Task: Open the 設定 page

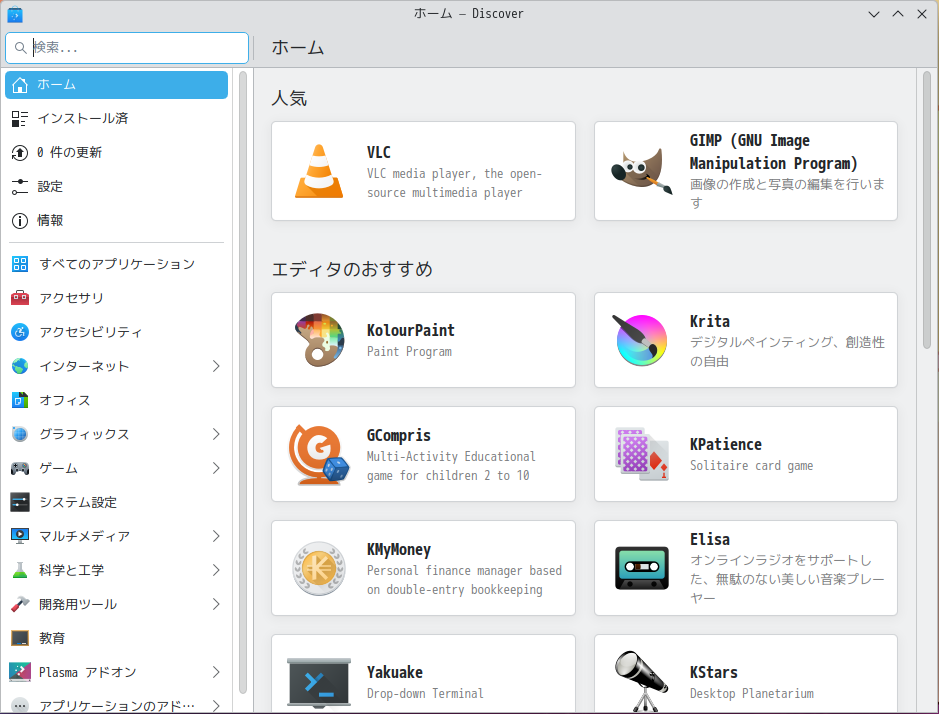Action: click(x=117, y=187)
